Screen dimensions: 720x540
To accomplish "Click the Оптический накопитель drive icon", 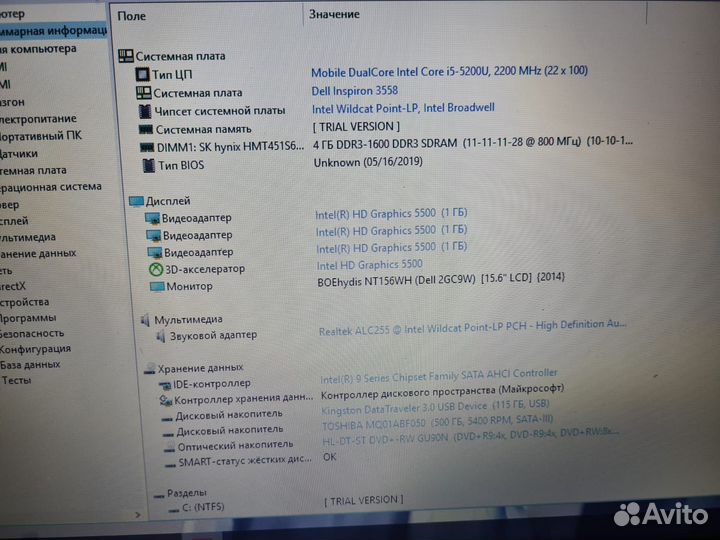I will [x=165, y=447].
